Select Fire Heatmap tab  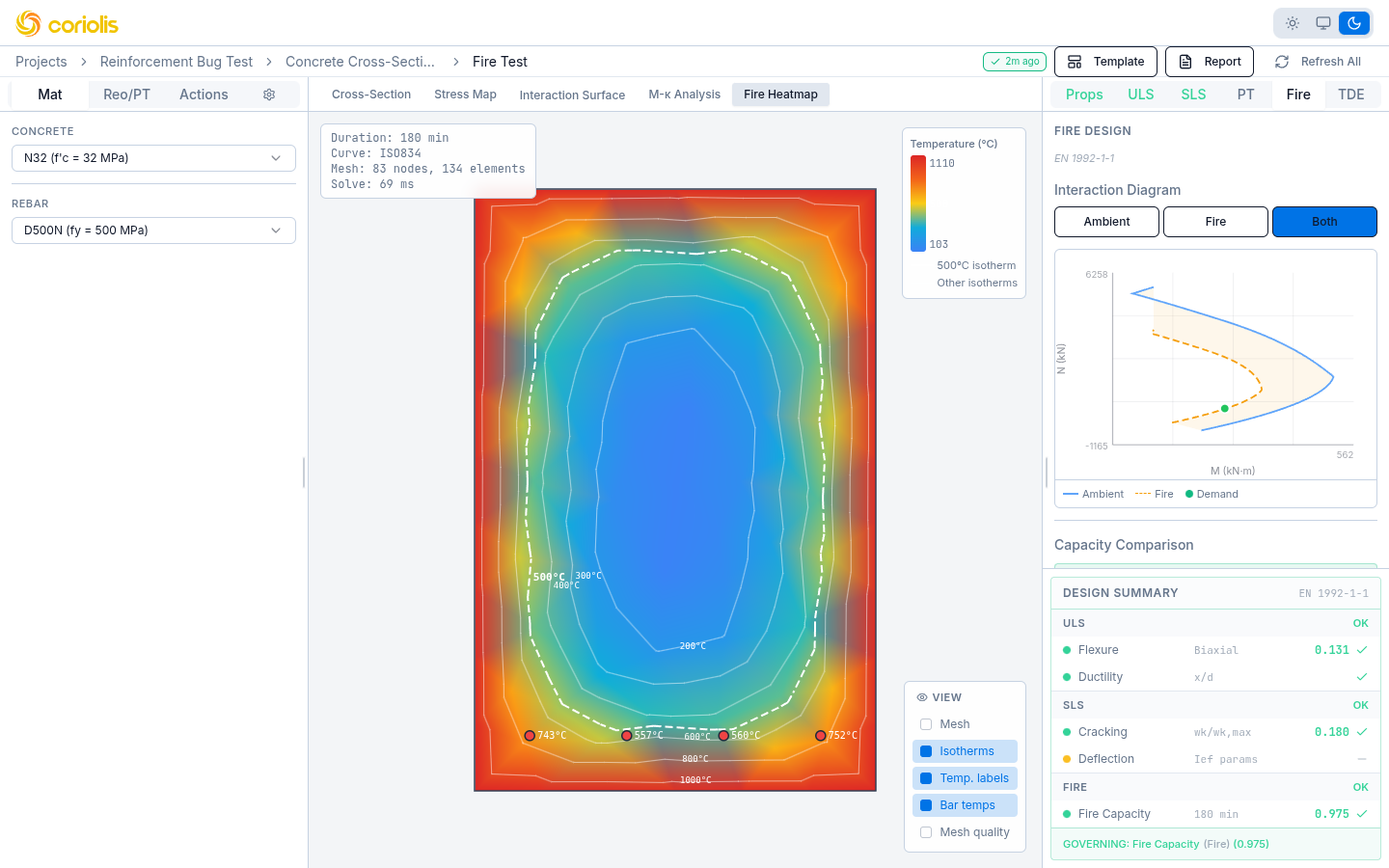780,95
